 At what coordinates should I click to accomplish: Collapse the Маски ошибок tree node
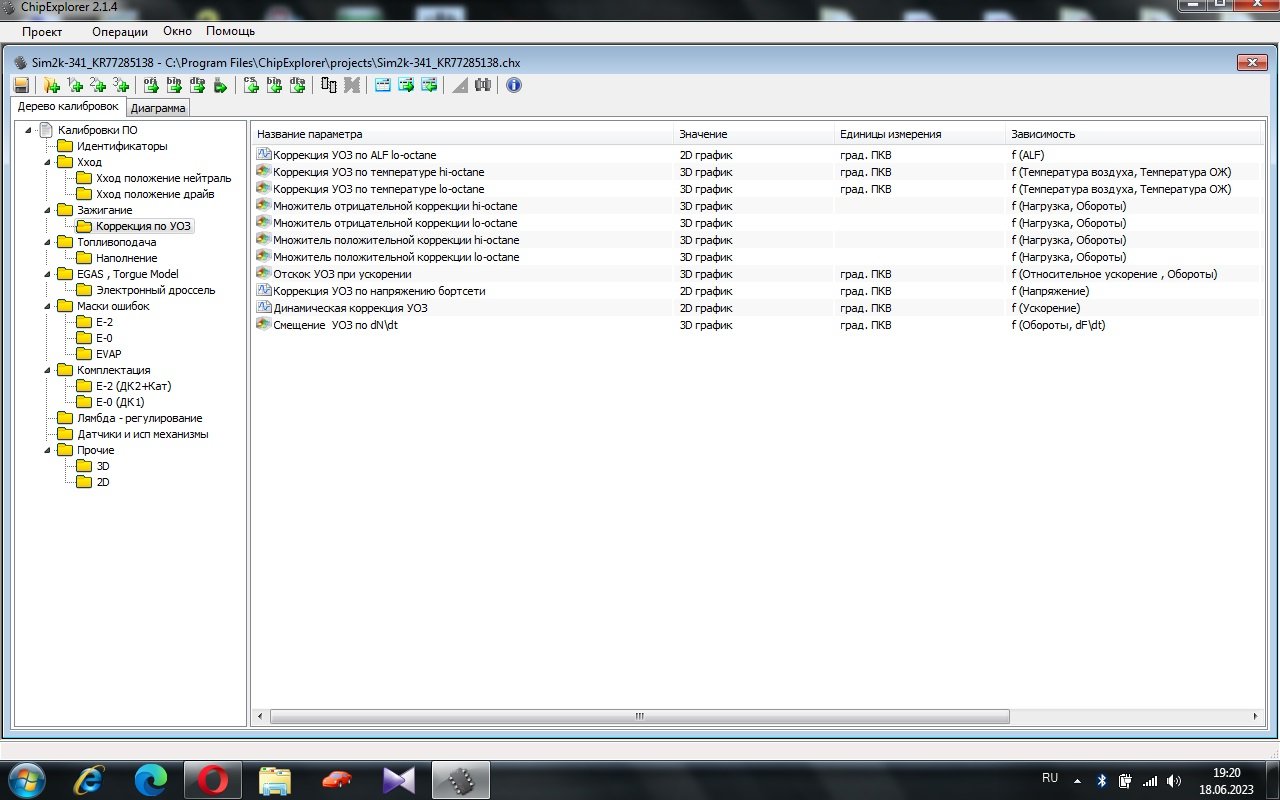(x=47, y=306)
